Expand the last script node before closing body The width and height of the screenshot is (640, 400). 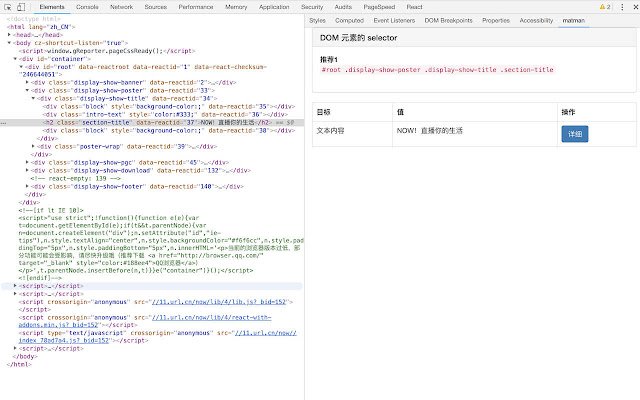pos(15,348)
